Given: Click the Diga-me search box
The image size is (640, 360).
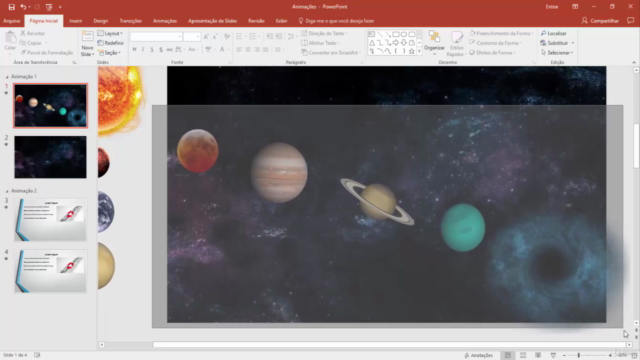Looking at the screenshot, I should 336,21.
